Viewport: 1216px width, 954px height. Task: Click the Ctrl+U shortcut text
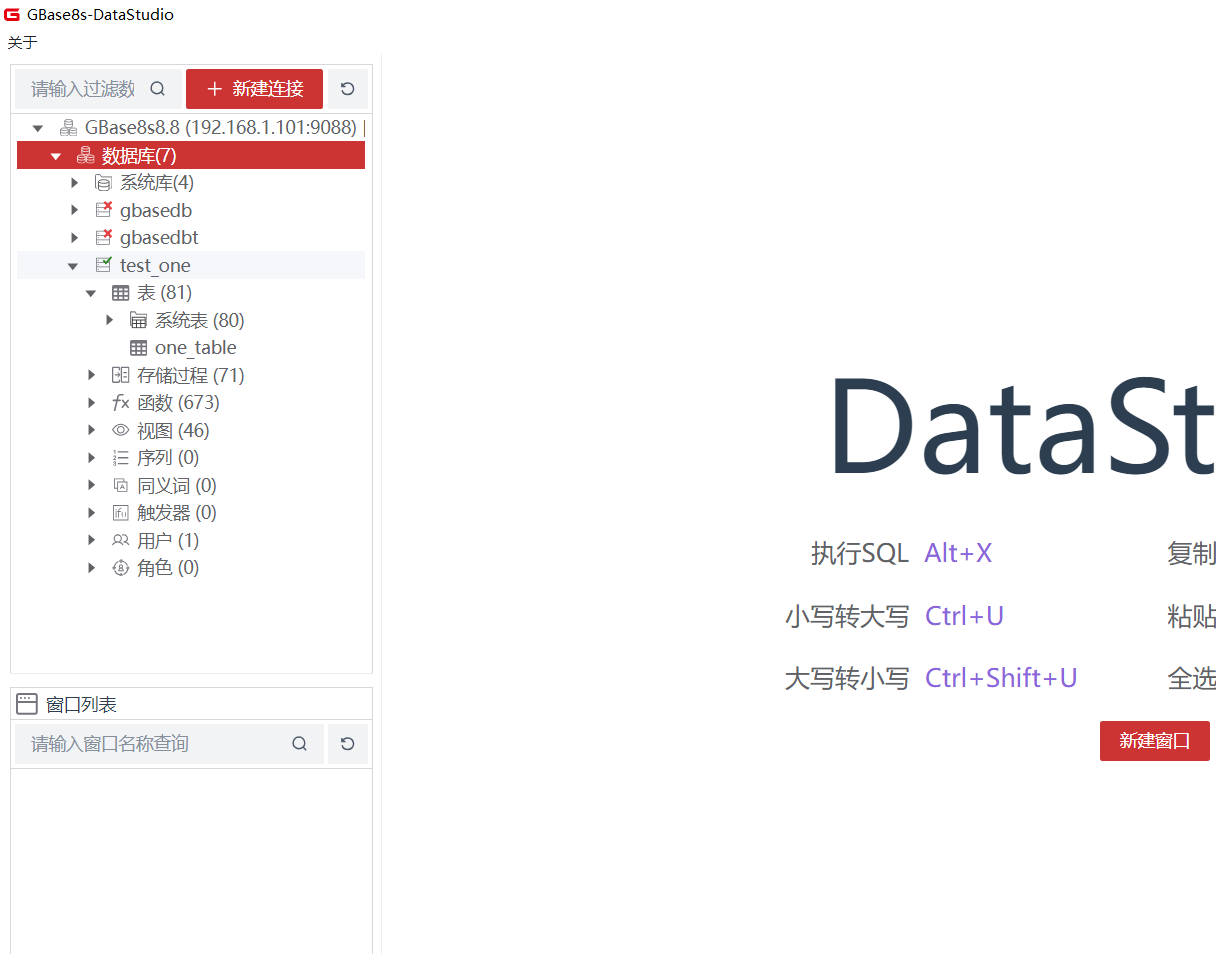coord(964,616)
